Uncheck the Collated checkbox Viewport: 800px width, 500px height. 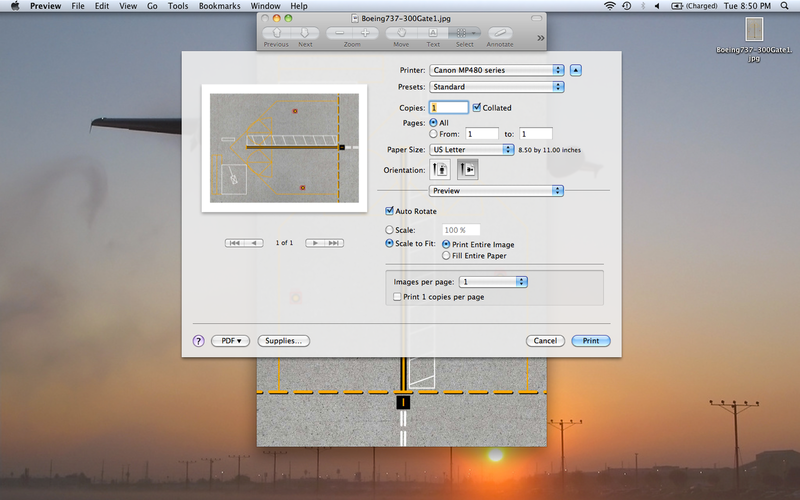[x=477, y=107]
